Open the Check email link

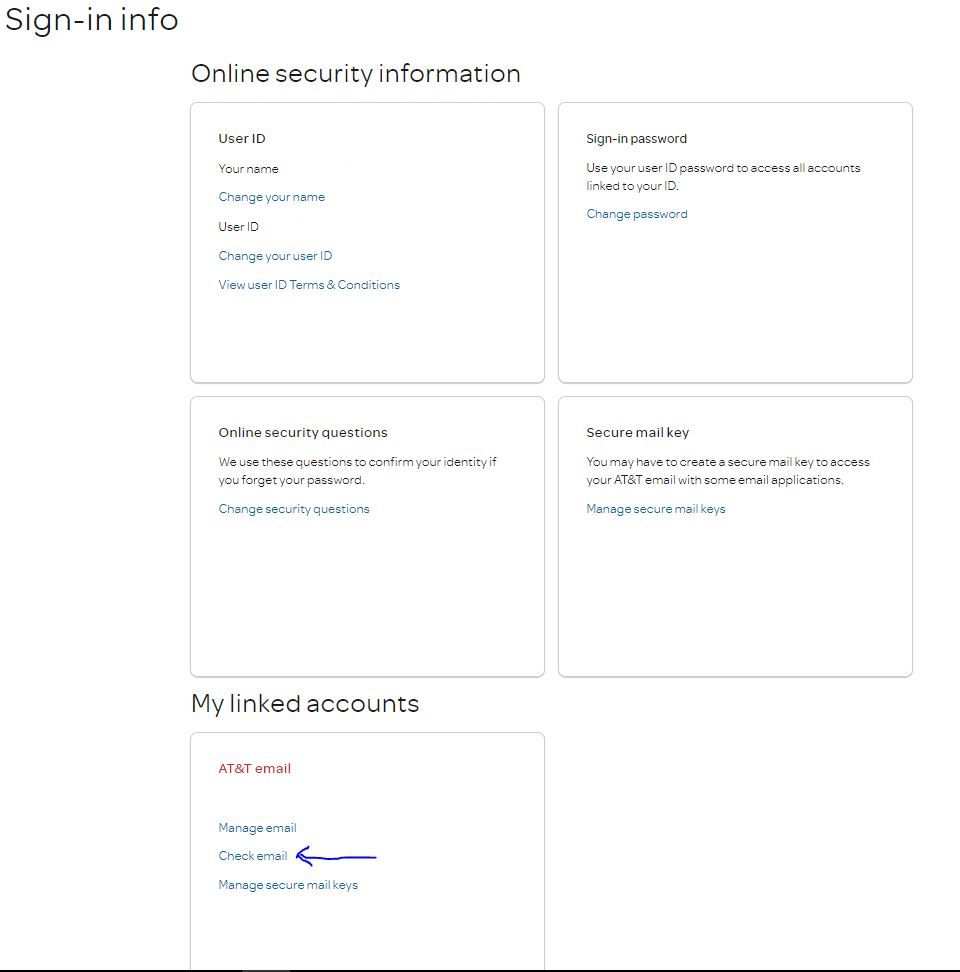253,856
